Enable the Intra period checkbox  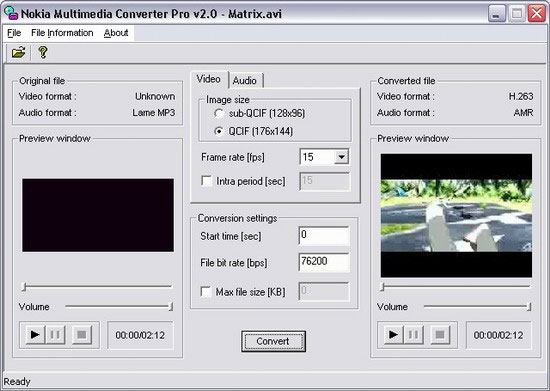[207, 181]
